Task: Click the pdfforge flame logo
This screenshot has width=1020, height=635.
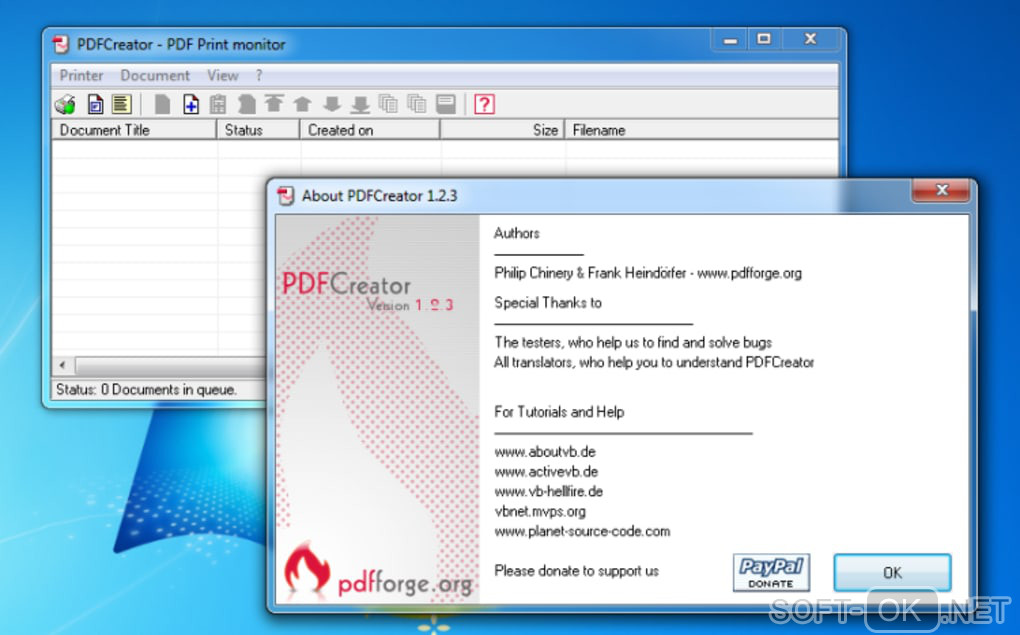Action: point(307,568)
